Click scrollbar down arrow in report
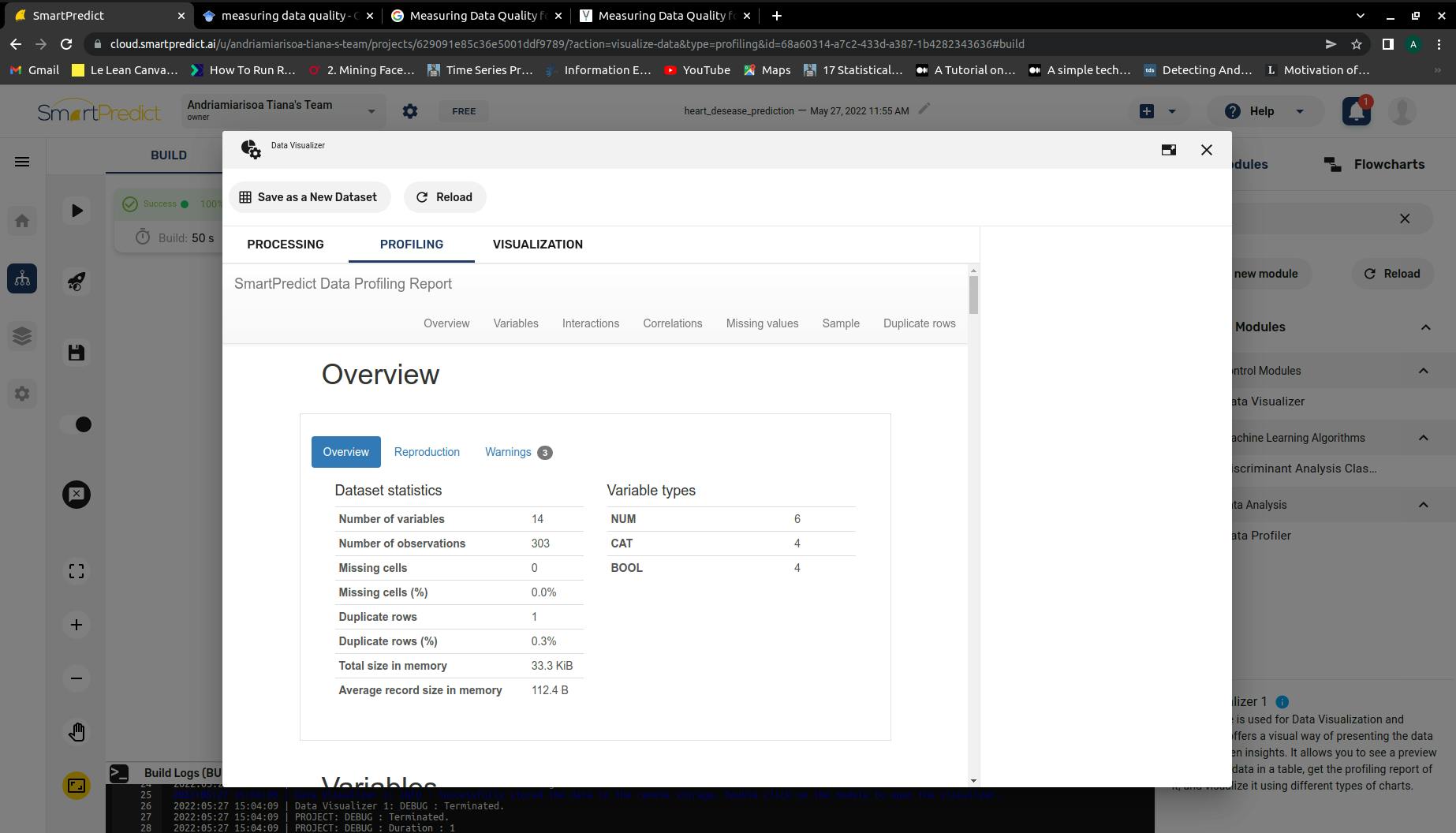This screenshot has height=833, width=1456. (x=973, y=781)
